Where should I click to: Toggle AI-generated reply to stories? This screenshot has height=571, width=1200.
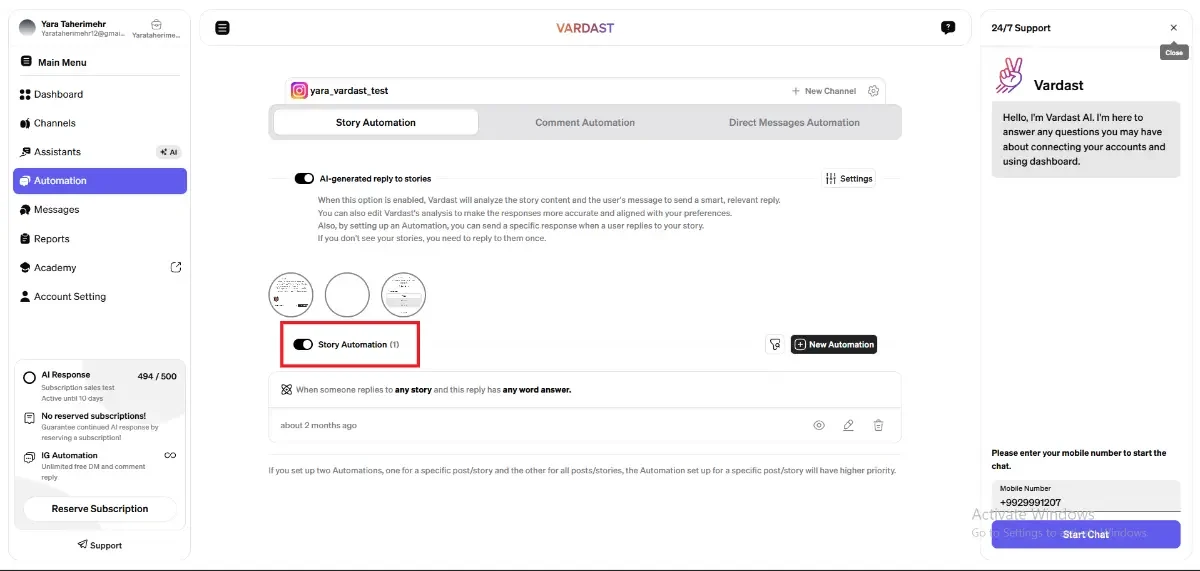coord(304,179)
